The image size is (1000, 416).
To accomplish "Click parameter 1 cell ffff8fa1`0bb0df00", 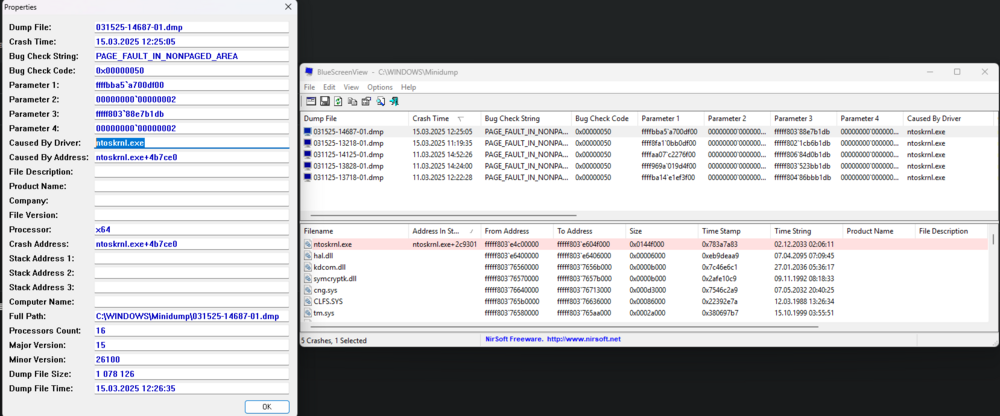I will [x=670, y=143].
